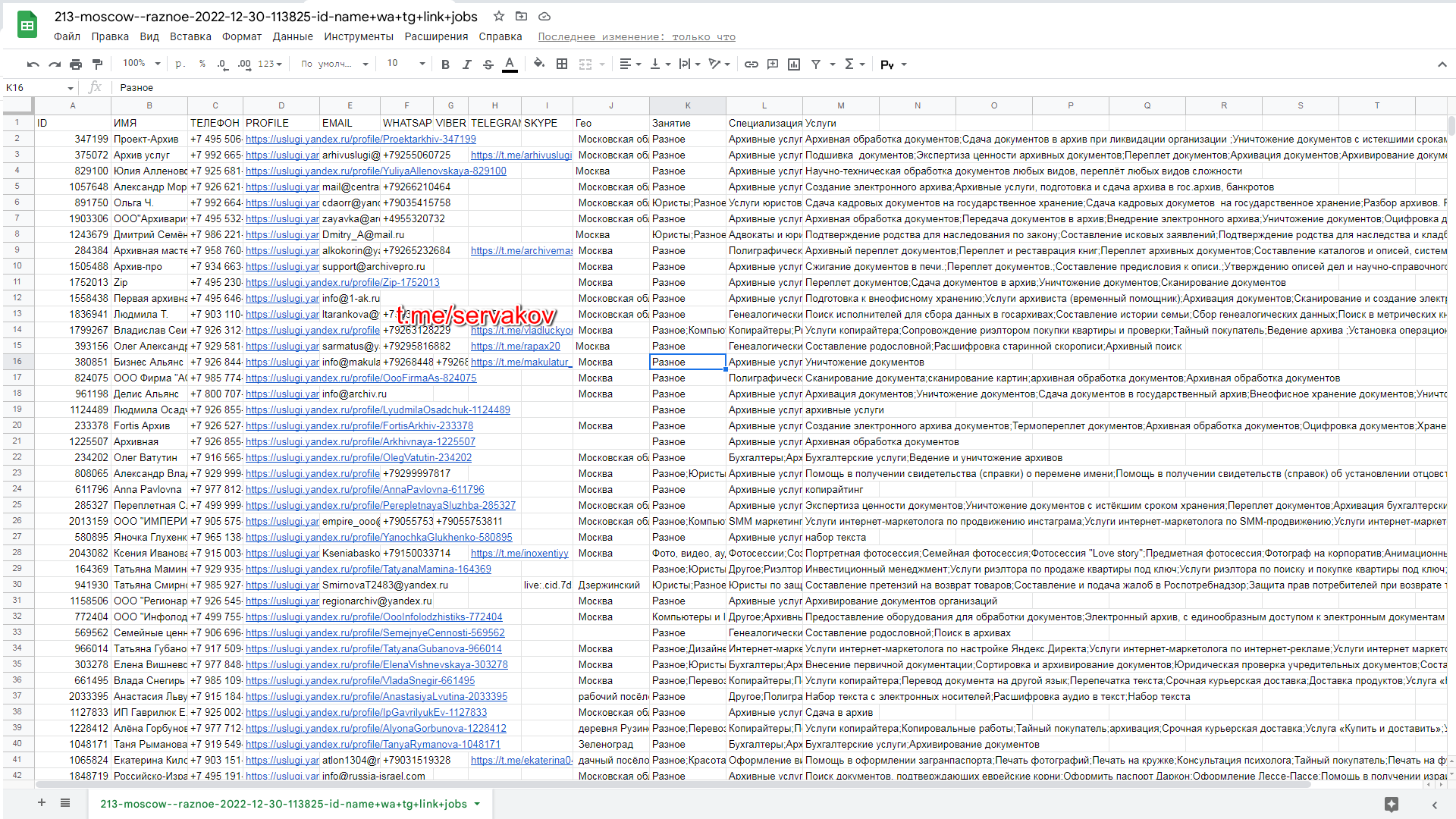Viewport: 1456px width, 819px height.
Task: Open the Формат menu
Action: [x=242, y=36]
